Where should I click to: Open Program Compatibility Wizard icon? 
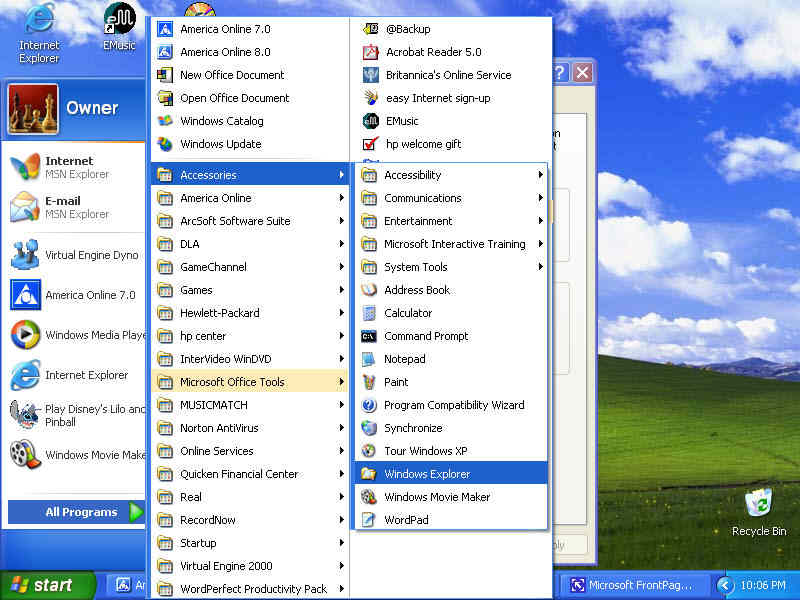(x=369, y=405)
